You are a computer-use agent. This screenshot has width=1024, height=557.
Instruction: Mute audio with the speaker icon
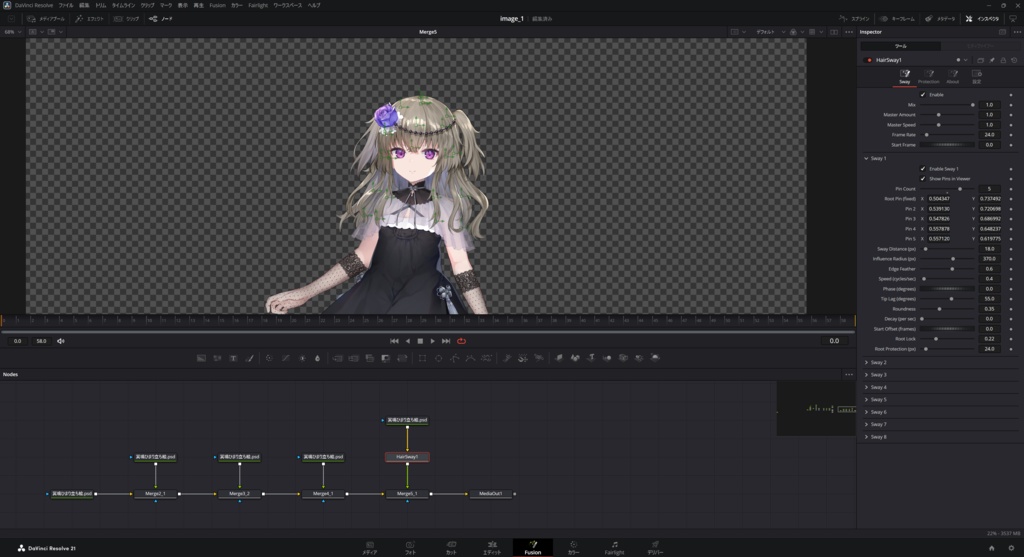click(61, 341)
